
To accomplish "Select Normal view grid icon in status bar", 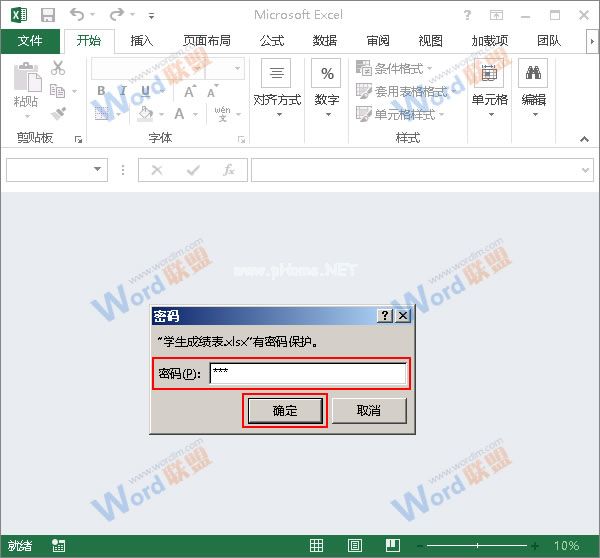I will 316,546.
